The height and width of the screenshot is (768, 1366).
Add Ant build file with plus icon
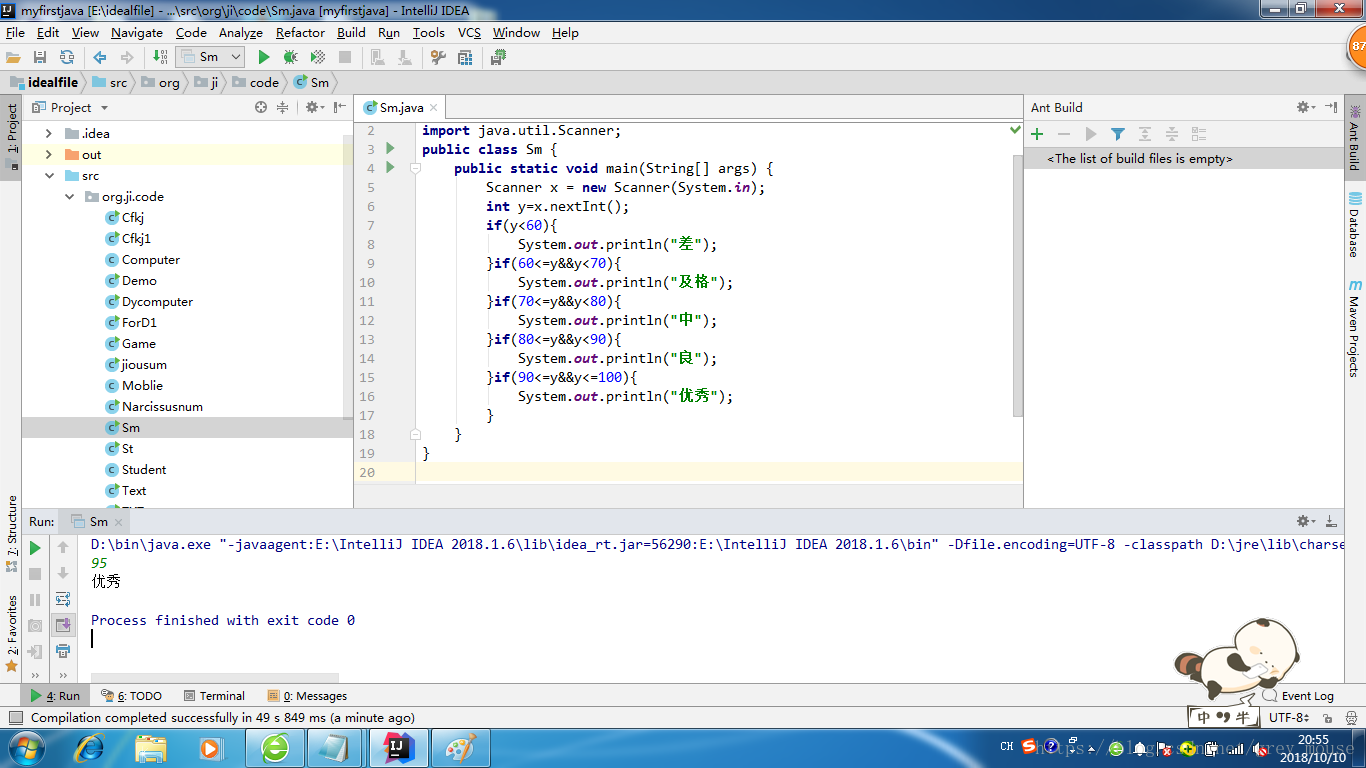point(1037,133)
